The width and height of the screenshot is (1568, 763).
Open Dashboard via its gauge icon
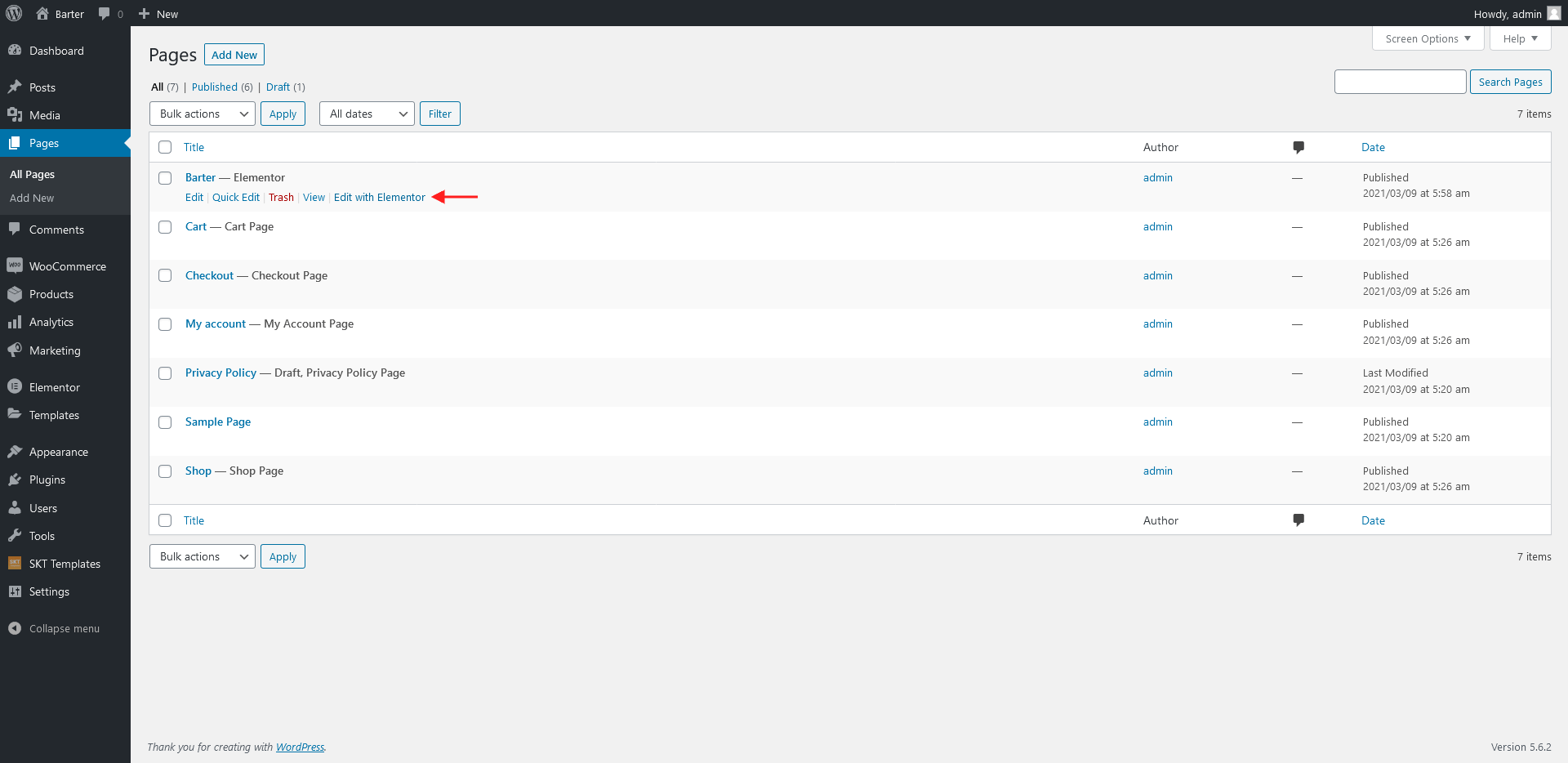pyautogui.click(x=15, y=50)
